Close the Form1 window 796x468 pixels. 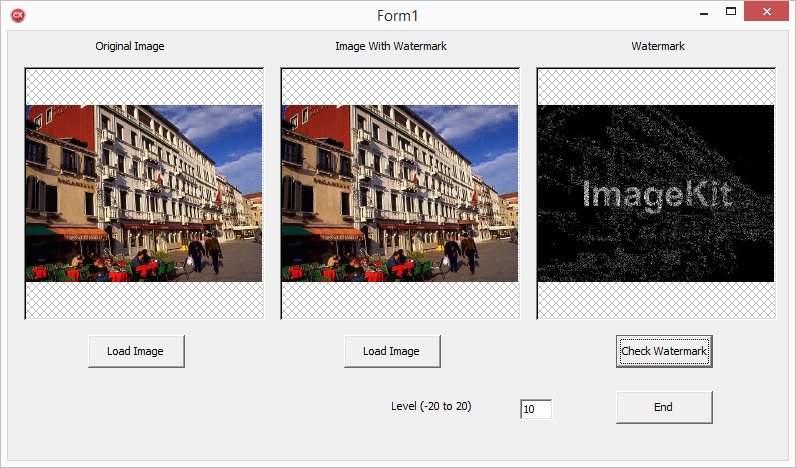click(x=767, y=11)
